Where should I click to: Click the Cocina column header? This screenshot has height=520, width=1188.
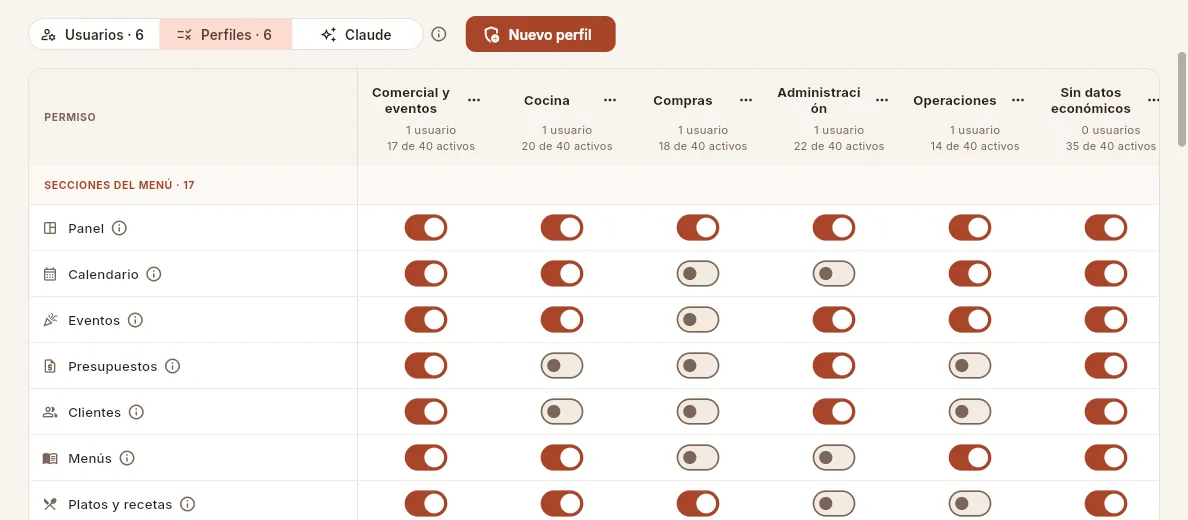547,100
